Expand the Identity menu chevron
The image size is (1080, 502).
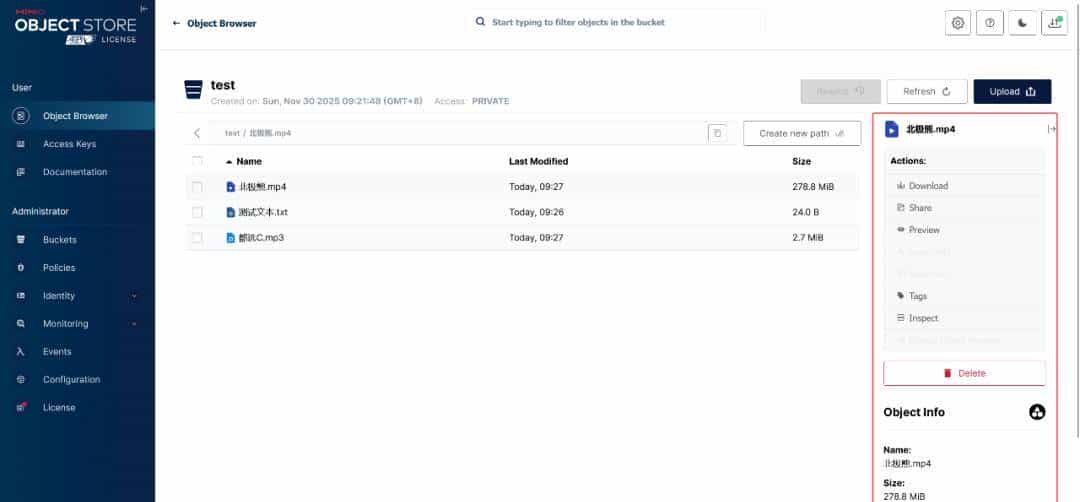[134, 296]
